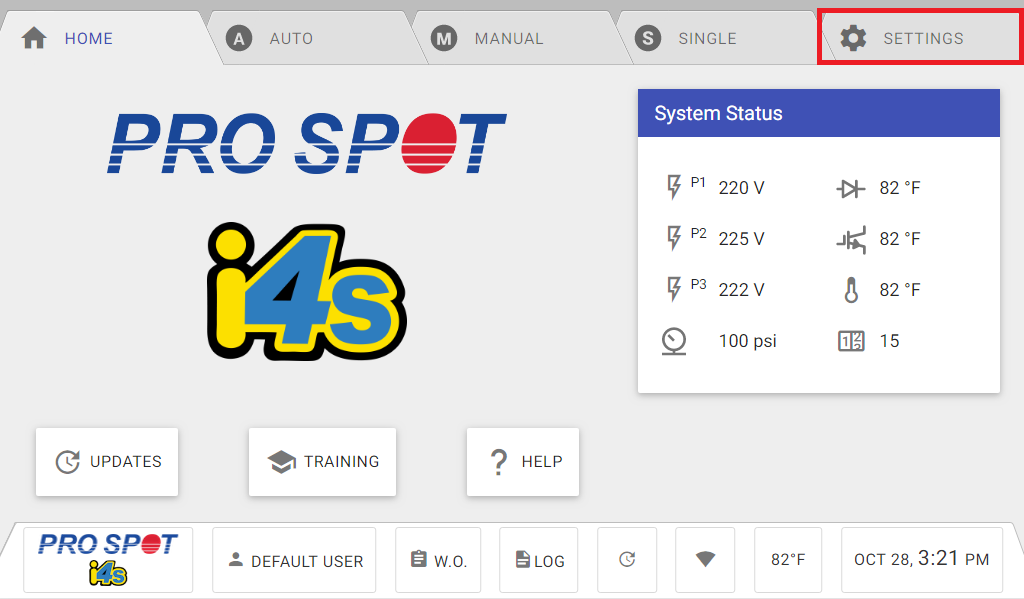Click the Updates button
The width and height of the screenshot is (1024, 599).
tap(107, 462)
